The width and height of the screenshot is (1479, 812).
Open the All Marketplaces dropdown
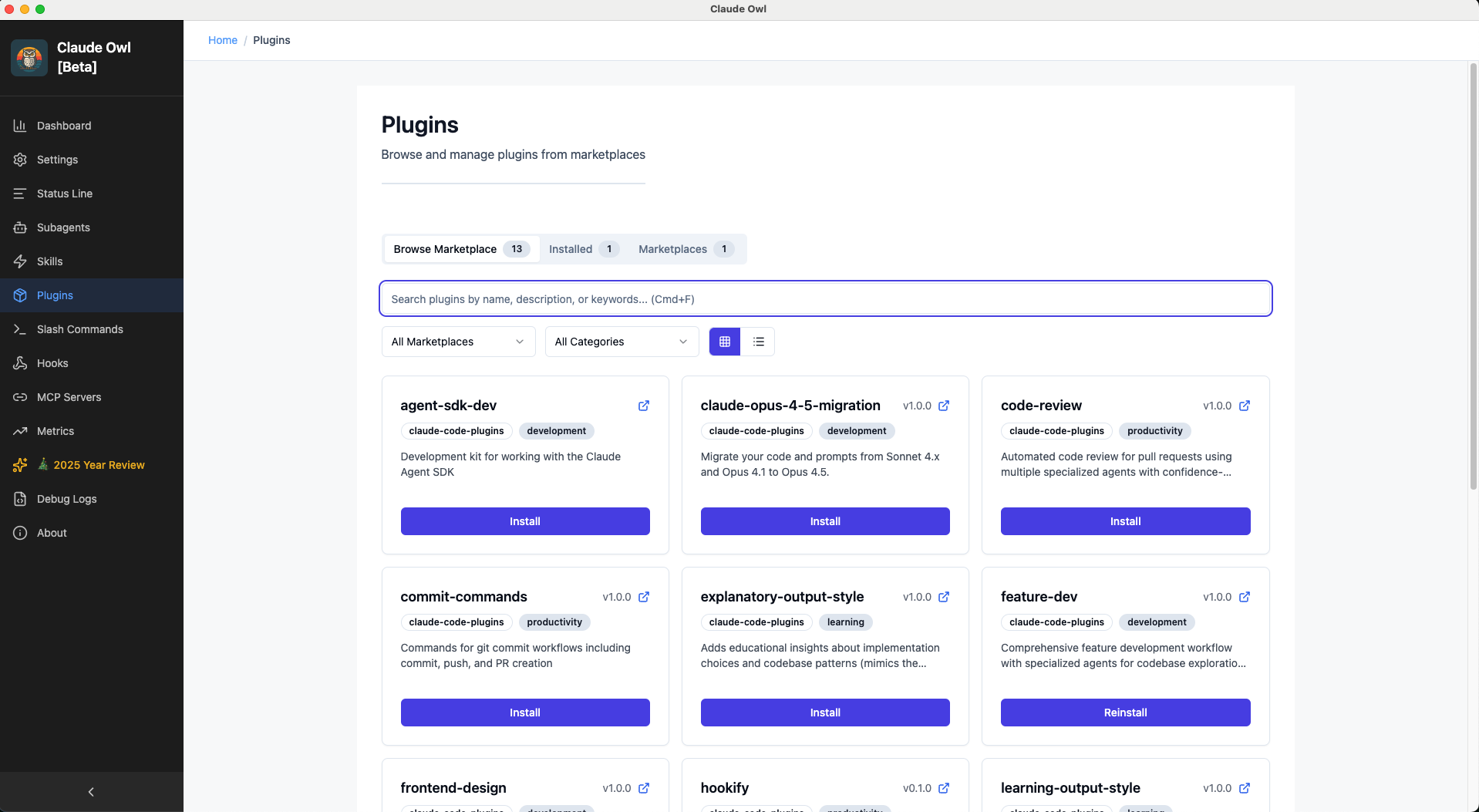pyautogui.click(x=457, y=342)
